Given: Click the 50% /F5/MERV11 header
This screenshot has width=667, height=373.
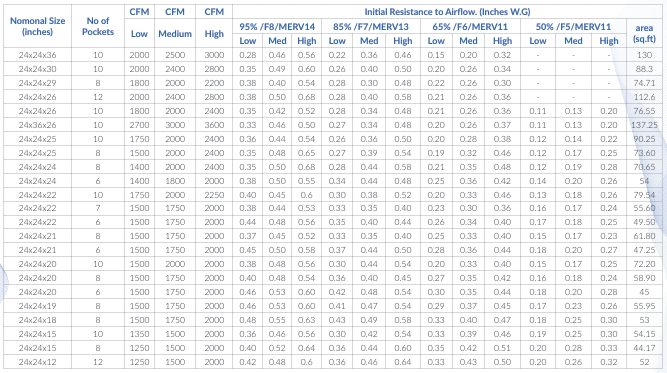Looking at the screenshot, I should tap(573, 27).
